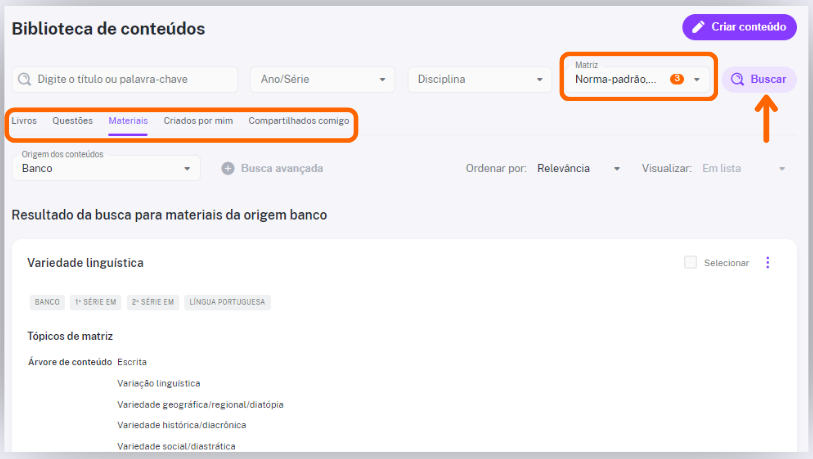Screen dimensions: 813x459
Task: Open Visualizar Em lista dropdown
Action: [744, 169]
